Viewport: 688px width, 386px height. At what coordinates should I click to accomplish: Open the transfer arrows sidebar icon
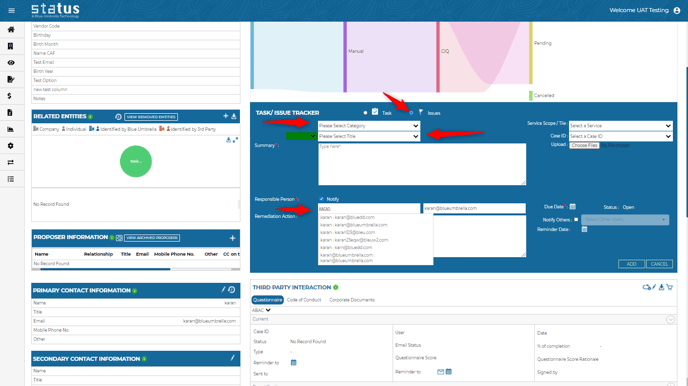(11, 162)
